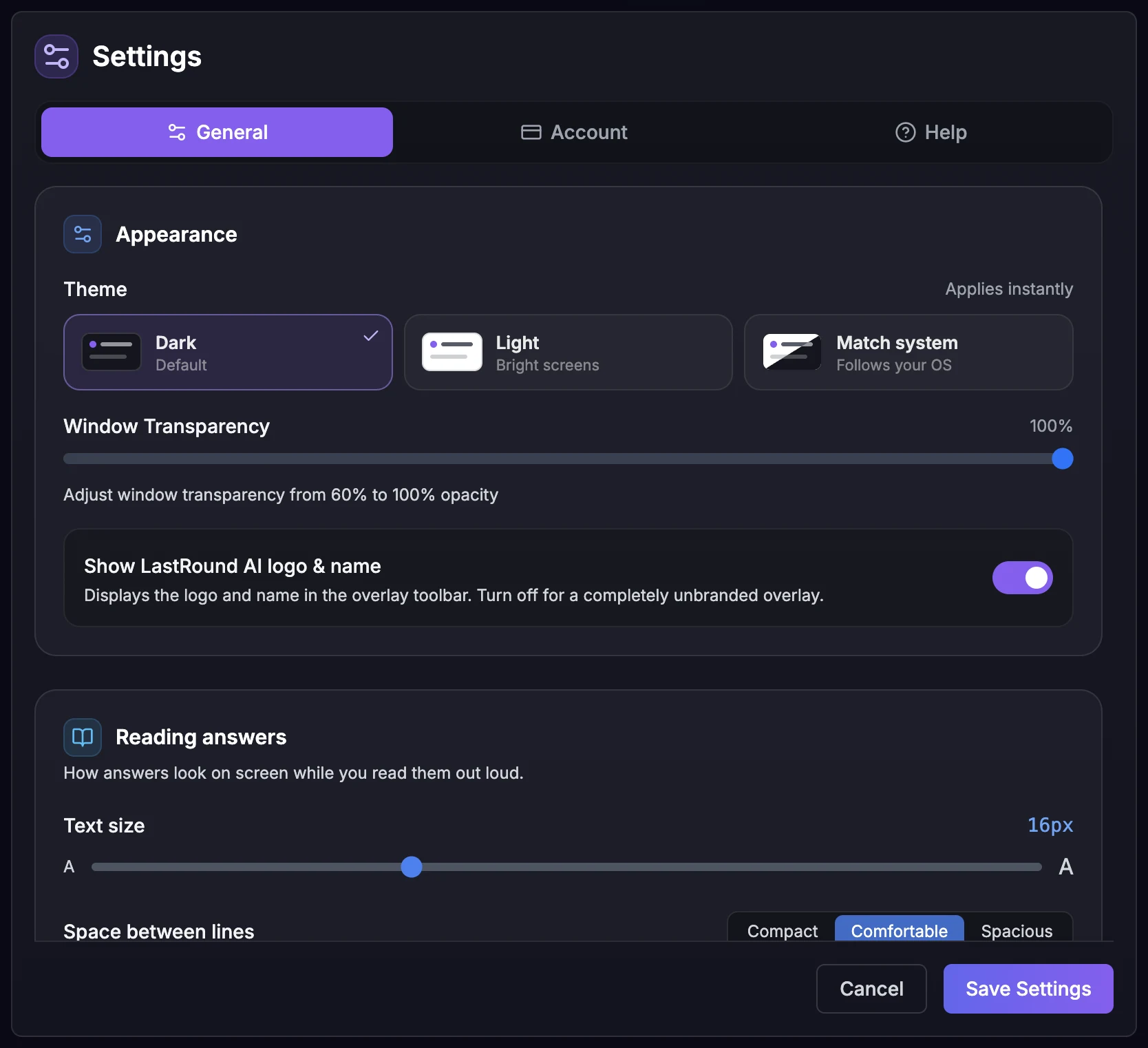Select Compact line spacing
Viewport: 1148px width, 1048px height.
(783, 931)
